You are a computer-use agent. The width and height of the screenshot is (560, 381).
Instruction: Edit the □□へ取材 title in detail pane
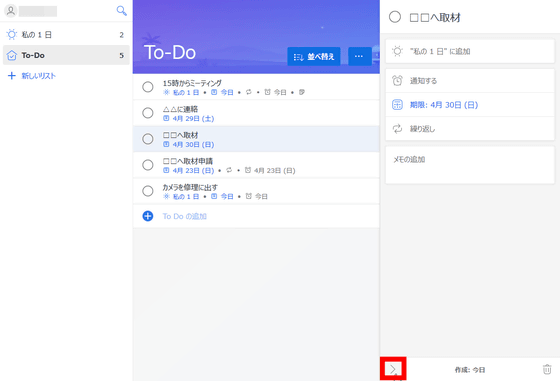click(435, 17)
